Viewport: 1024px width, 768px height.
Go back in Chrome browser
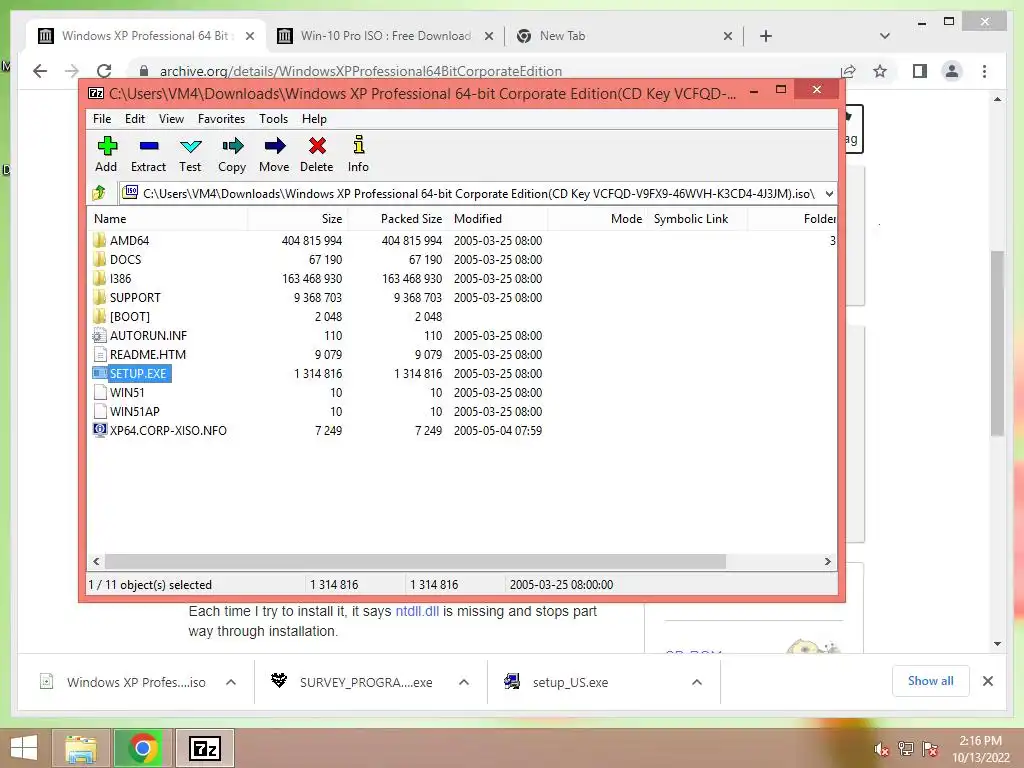point(40,71)
